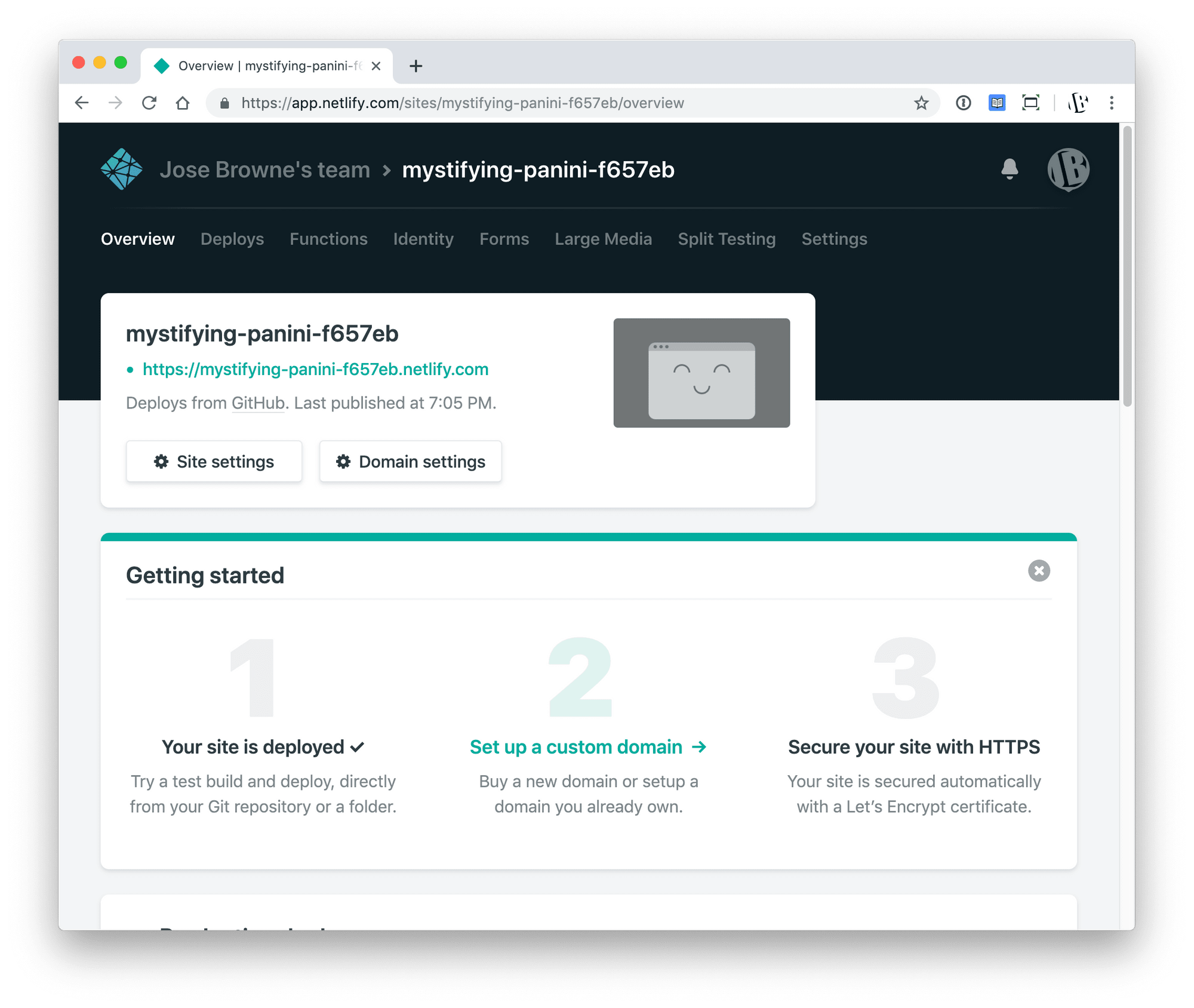The image size is (1194, 1008).
Task: Open the Identity tab
Action: click(423, 239)
